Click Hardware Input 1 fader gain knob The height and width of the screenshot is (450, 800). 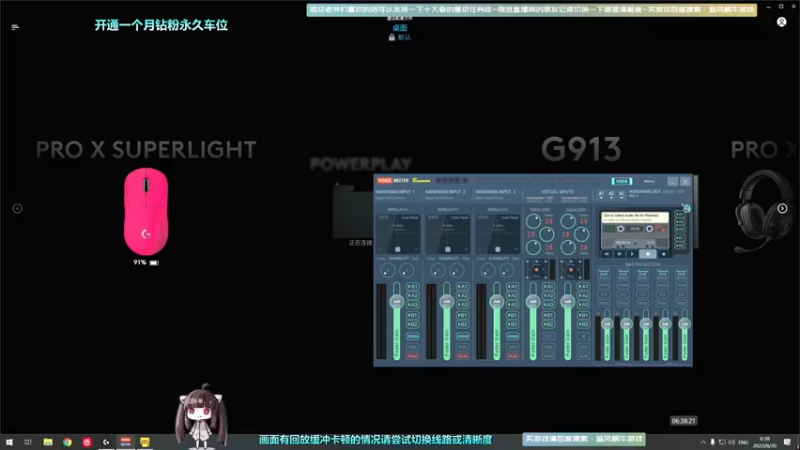tap(396, 302)
